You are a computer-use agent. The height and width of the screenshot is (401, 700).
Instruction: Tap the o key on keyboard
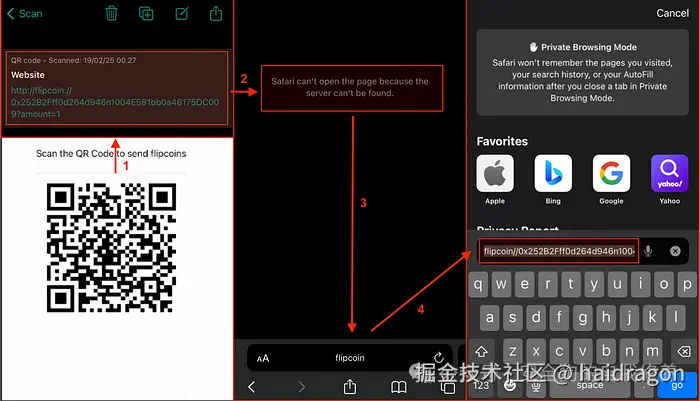click(x=663, y=284)
